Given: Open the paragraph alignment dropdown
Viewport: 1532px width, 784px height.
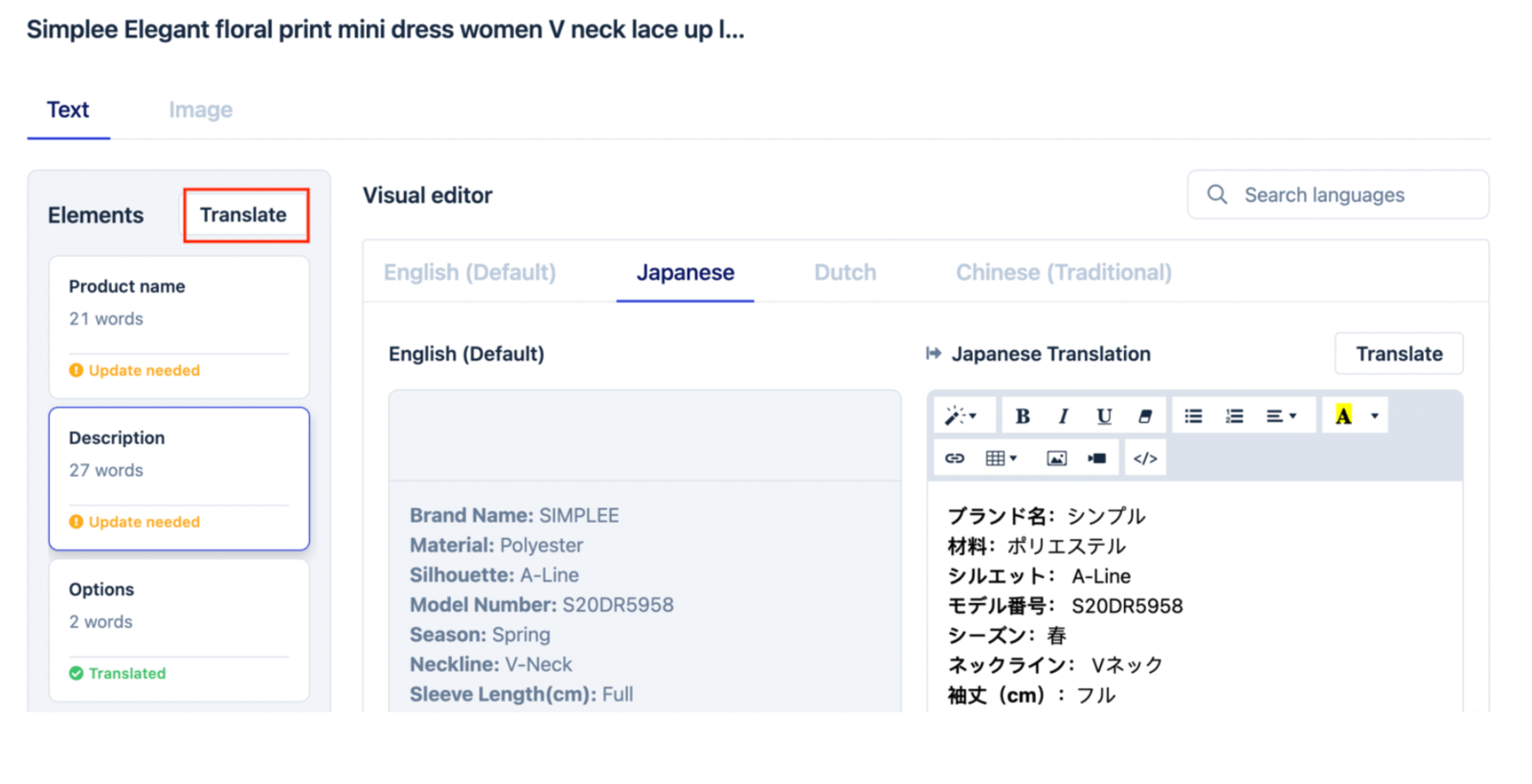Looking at the screenshot, I should [1281, 416].
